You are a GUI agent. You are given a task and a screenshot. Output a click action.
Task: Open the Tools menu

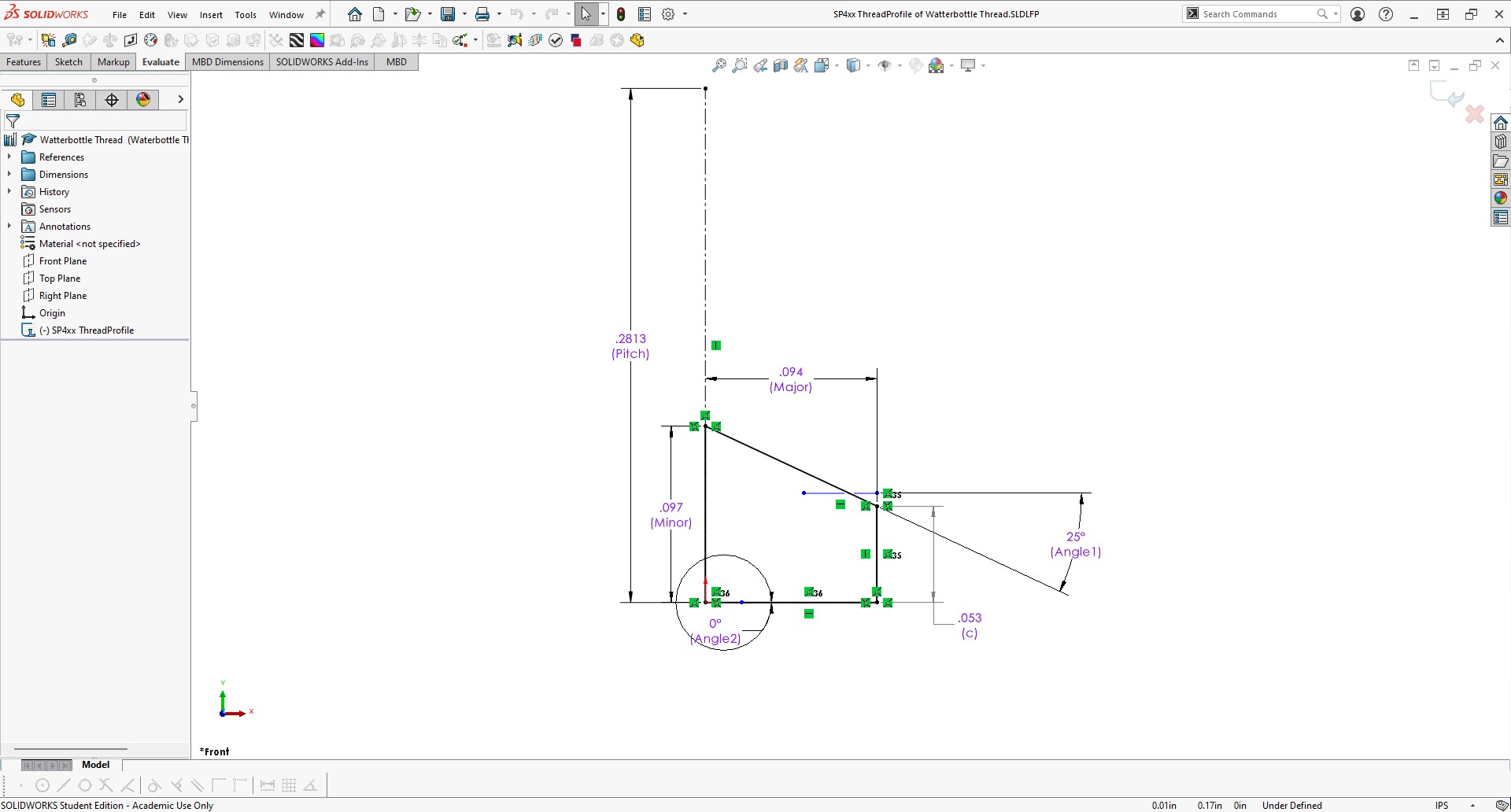(246, 15)
